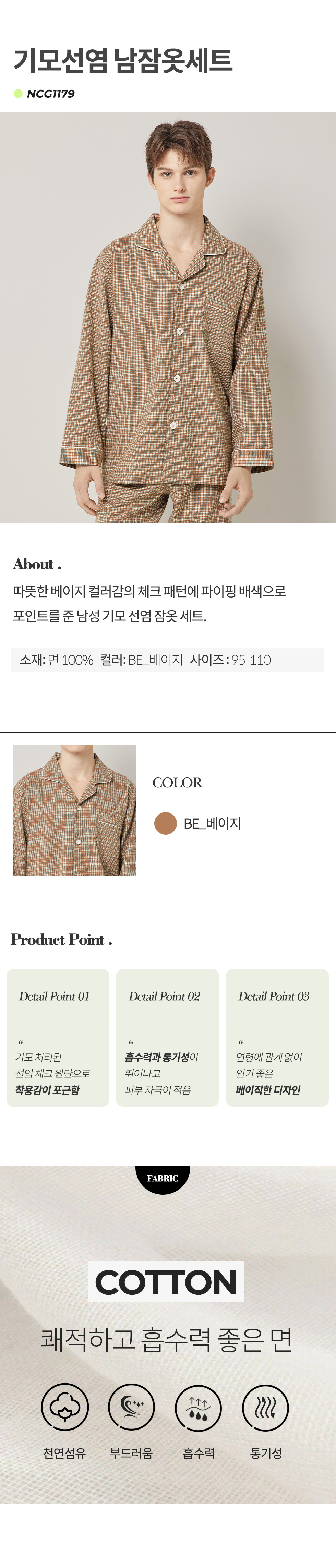
Task: Open the shirt collar close-up thumbnail
Action: [x=74, y=810]
